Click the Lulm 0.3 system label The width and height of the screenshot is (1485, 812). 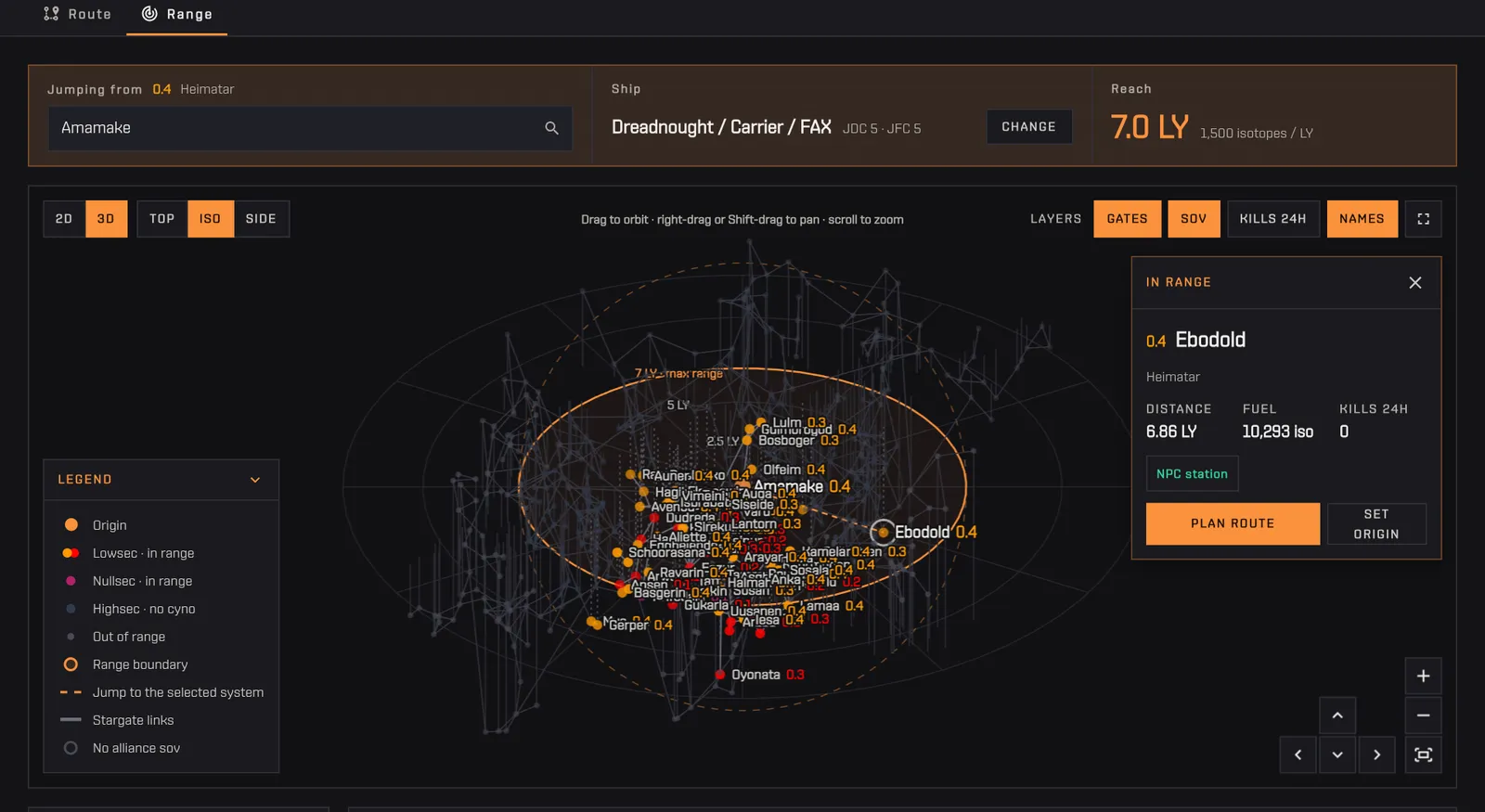pos(798,422)
